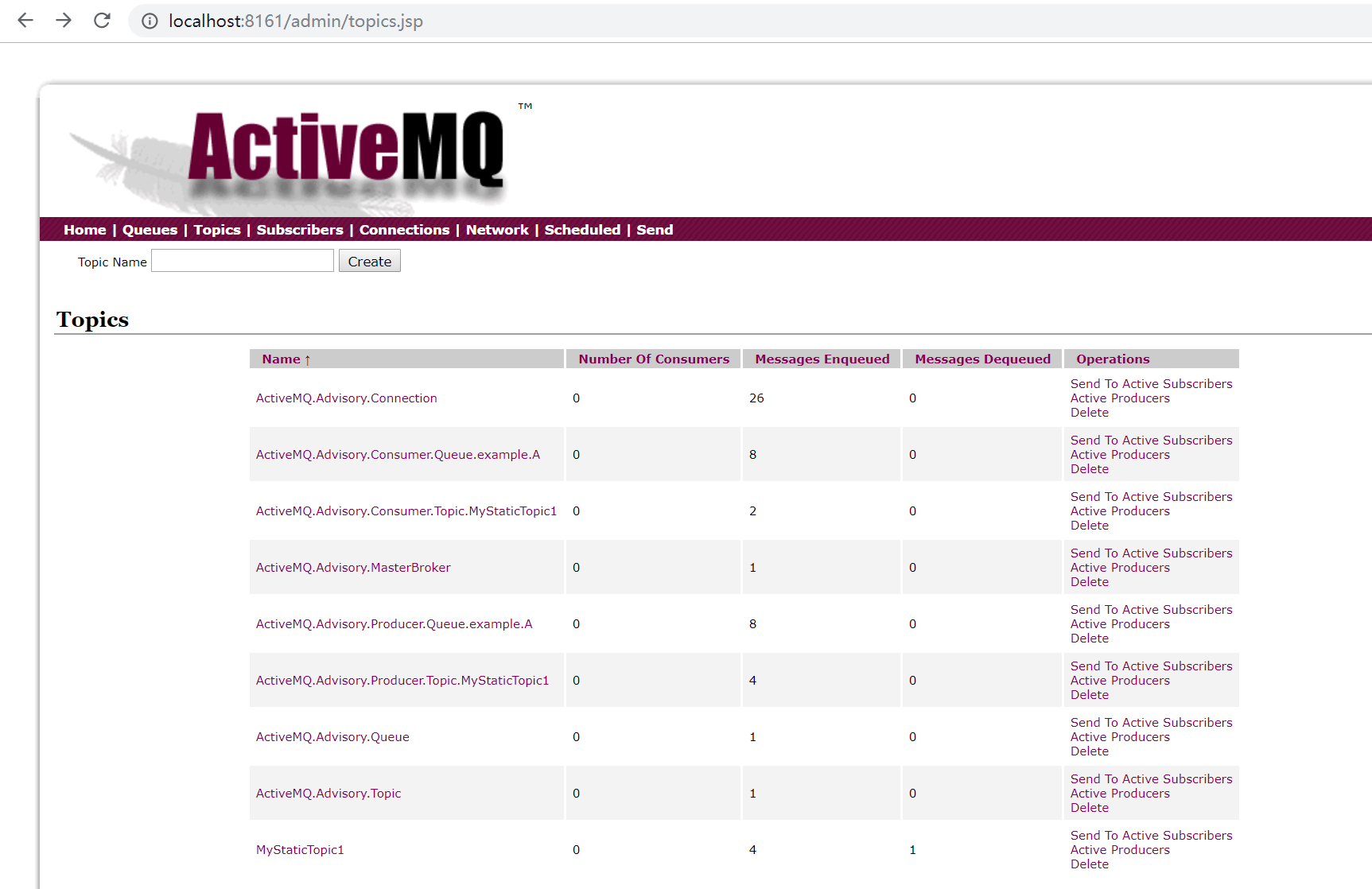This screenshot has height=889, width=1372.
Task: Click Active Producers for ActiveMQ.Advisory.Queue
Action: click(1120, 737)
